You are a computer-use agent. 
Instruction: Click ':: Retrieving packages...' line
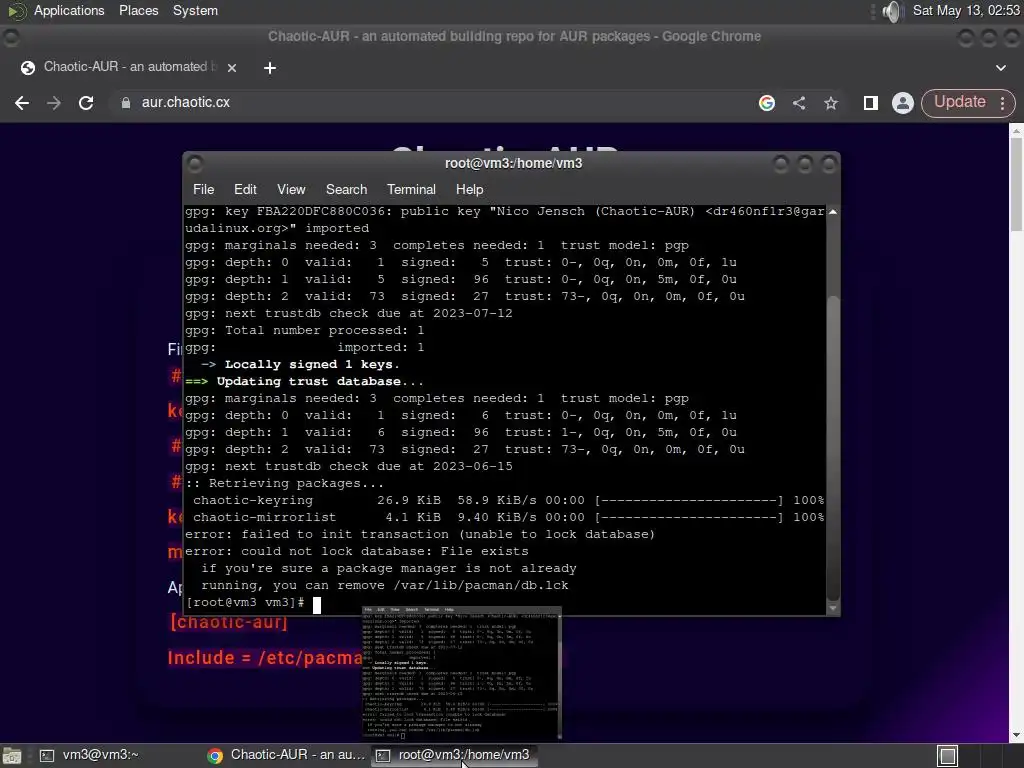[285, 483]
